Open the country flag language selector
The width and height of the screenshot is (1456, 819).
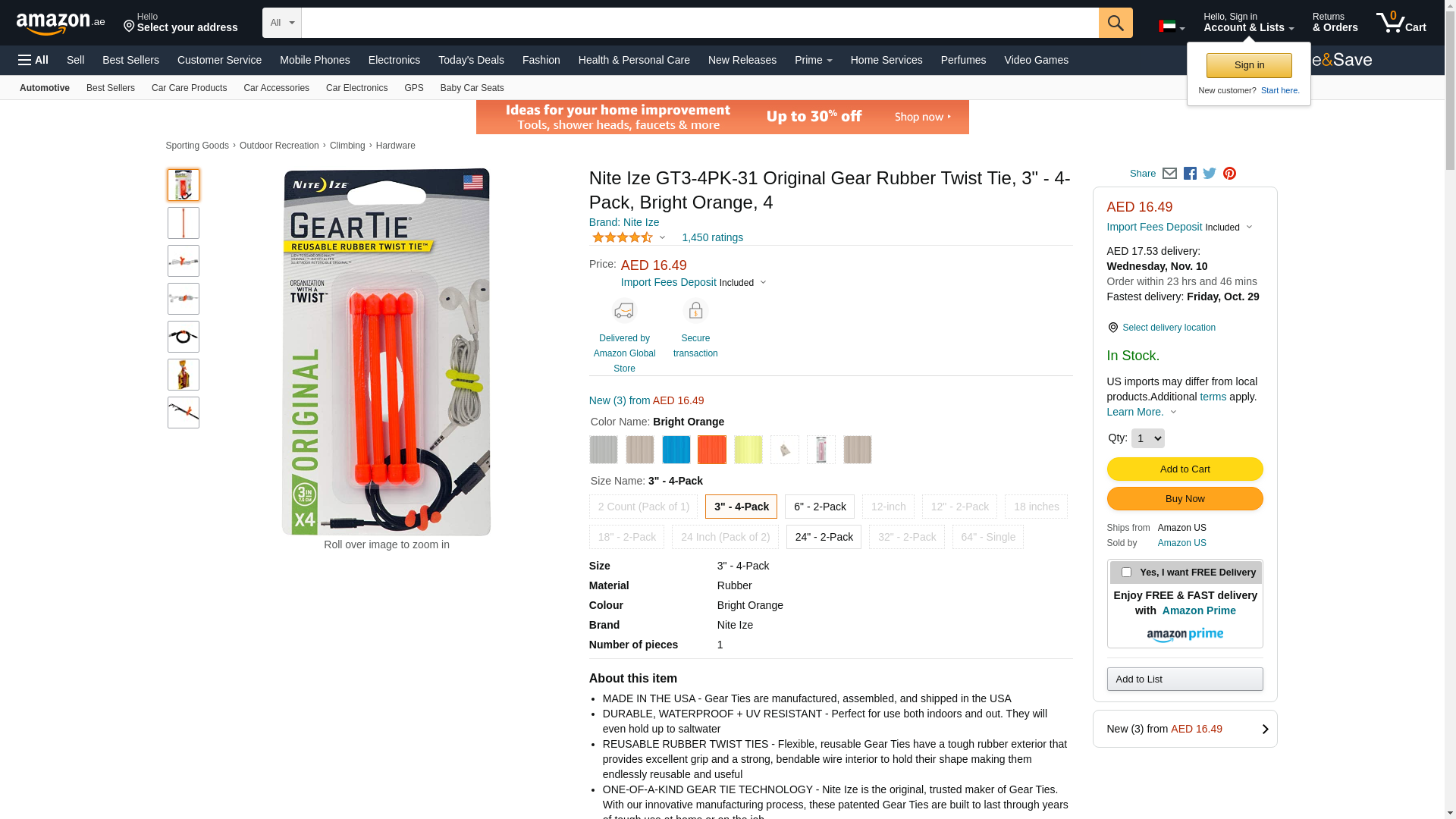pos(1172,27)
